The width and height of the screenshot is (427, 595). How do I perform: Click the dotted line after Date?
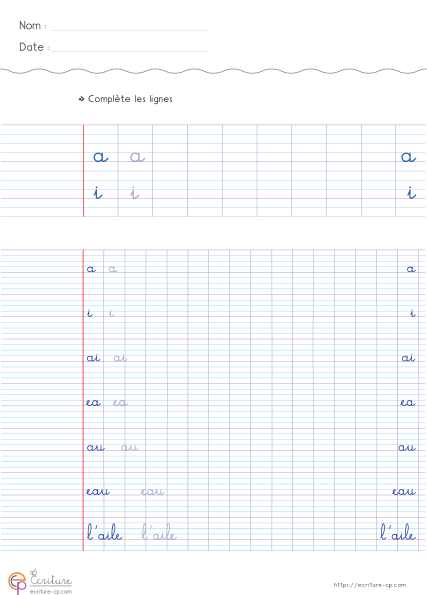click(x=129, y=50)
